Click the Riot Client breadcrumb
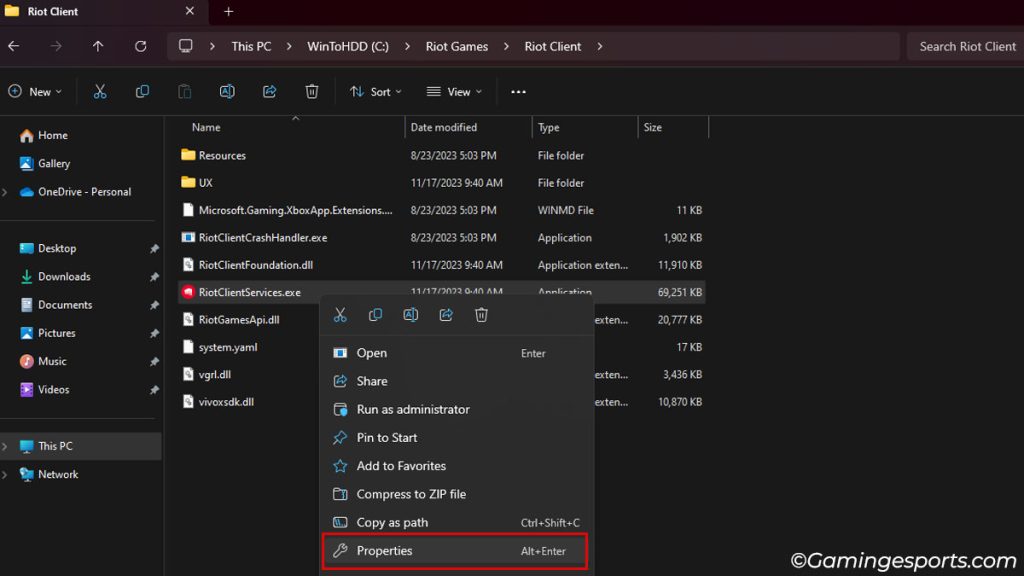Image resolution: width=1024 pixels, height=576 pixels. (x=552, y=46)
